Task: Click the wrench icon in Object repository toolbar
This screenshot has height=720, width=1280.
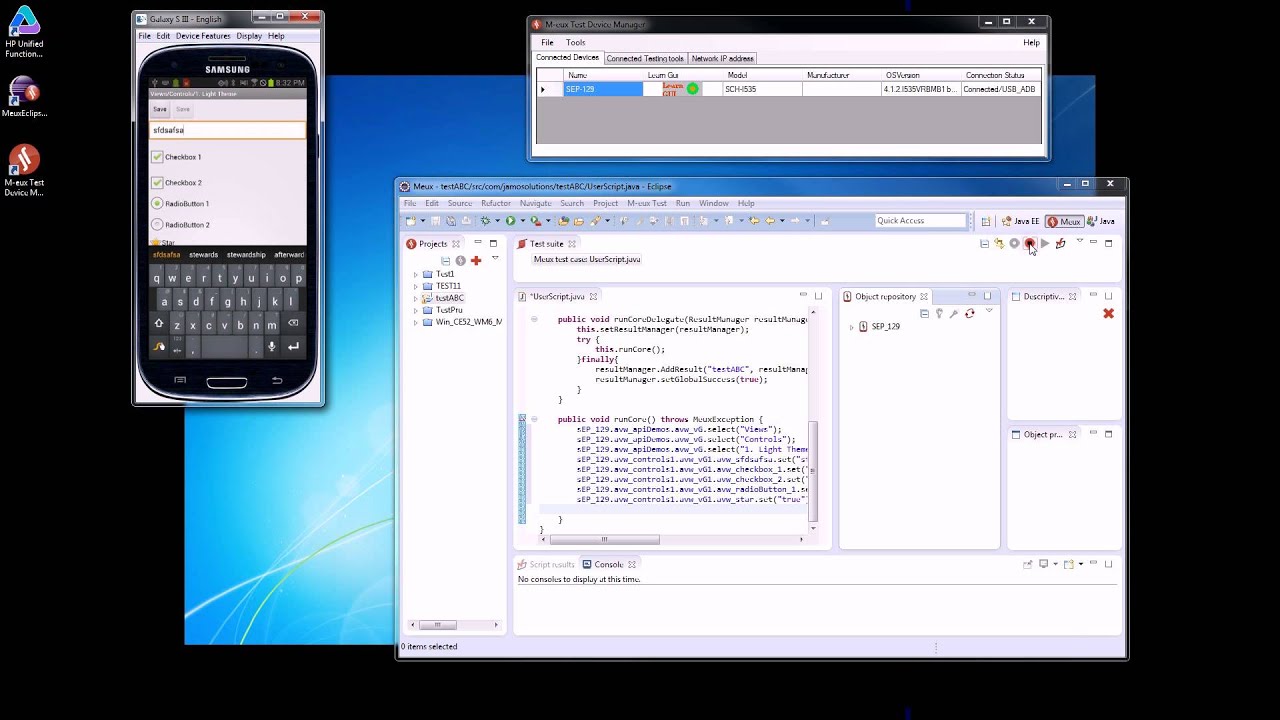Action: (953, 313)
